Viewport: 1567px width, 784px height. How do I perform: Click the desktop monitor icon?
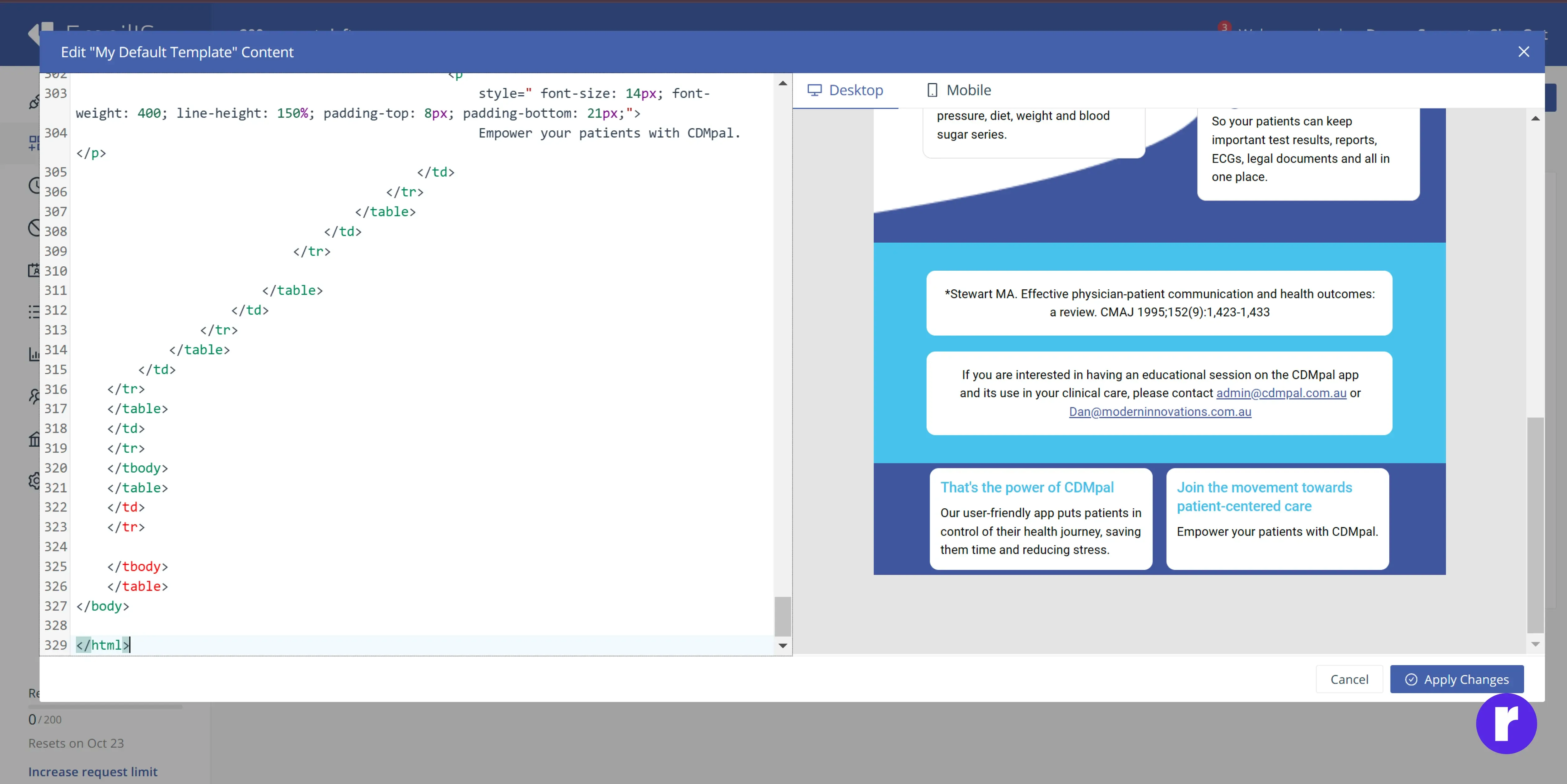pos(814,90)
